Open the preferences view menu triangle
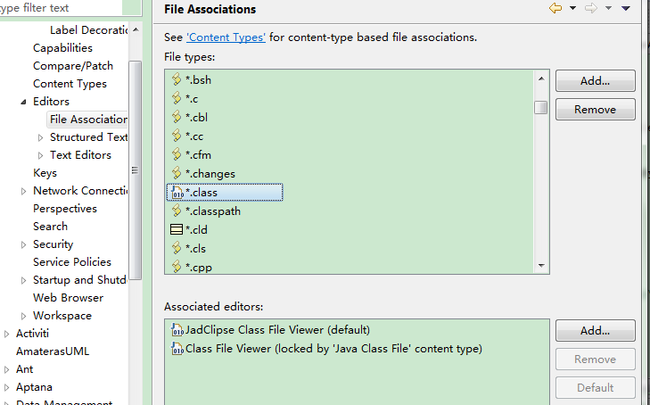Image resolution: width=650 pixels, height=405 pixels. pyautogui.click(x=626, y=8)
